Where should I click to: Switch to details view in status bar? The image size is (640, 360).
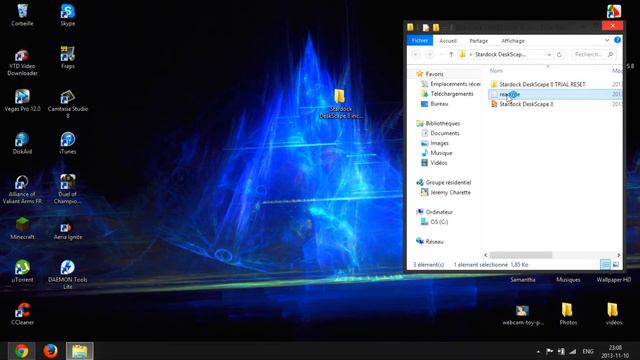605,264
